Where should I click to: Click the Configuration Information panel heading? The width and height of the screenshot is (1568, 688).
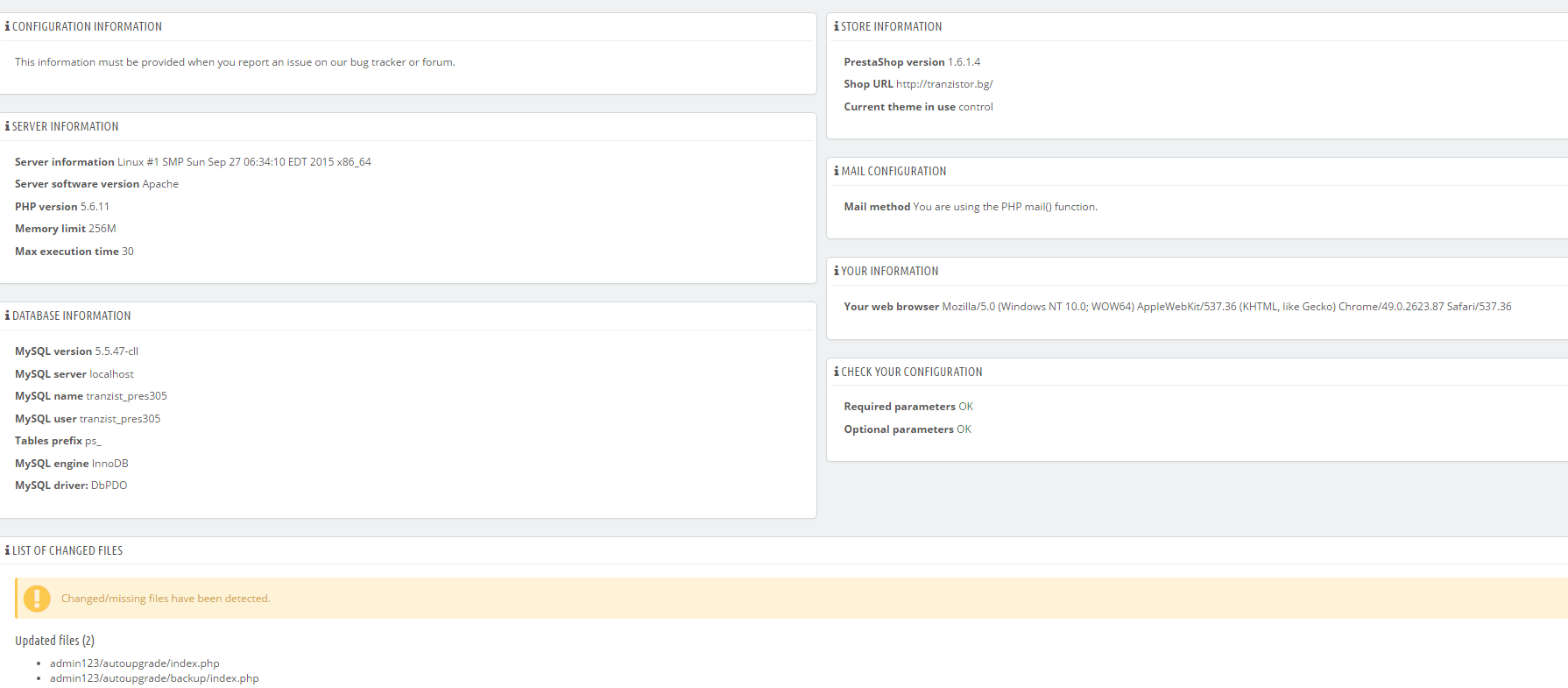87,26
